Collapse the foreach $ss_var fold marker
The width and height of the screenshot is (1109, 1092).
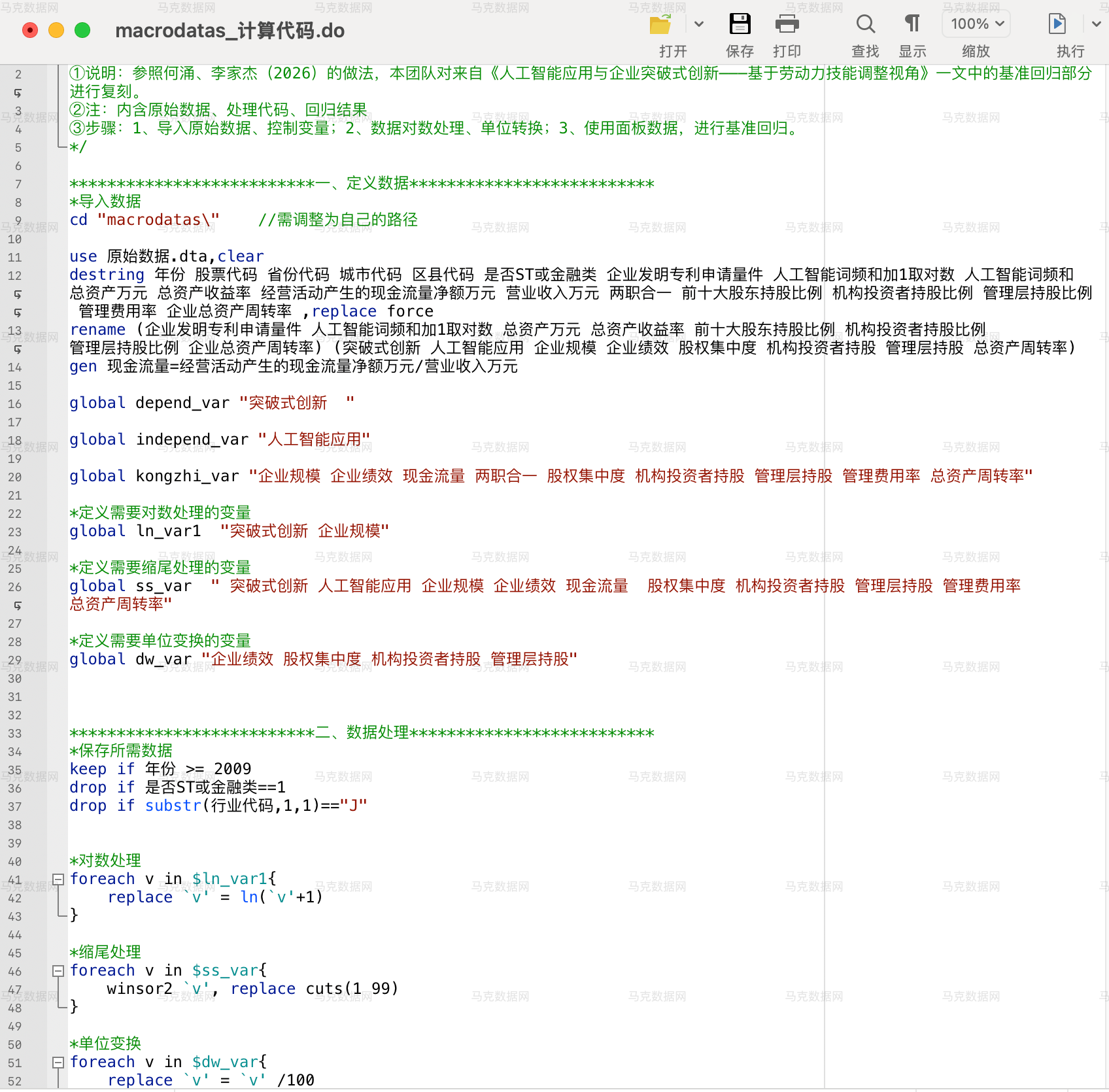pyautogui.click(x=58, y=971)
